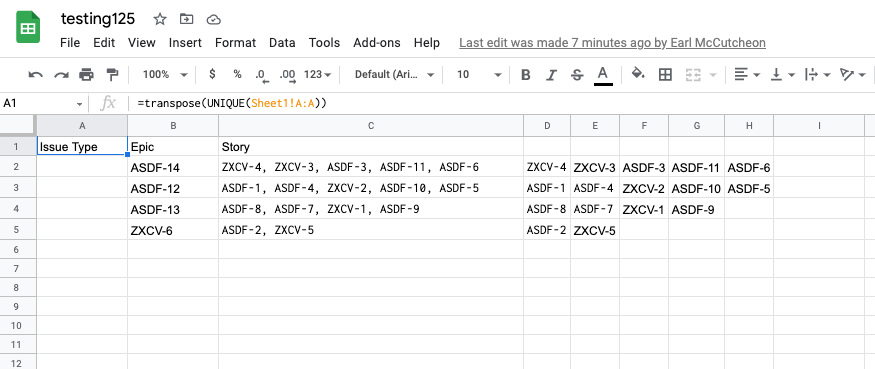Toggle strikethrough formatting
Image resolution: width=875 pixels, height=369 pixels.
577,75
